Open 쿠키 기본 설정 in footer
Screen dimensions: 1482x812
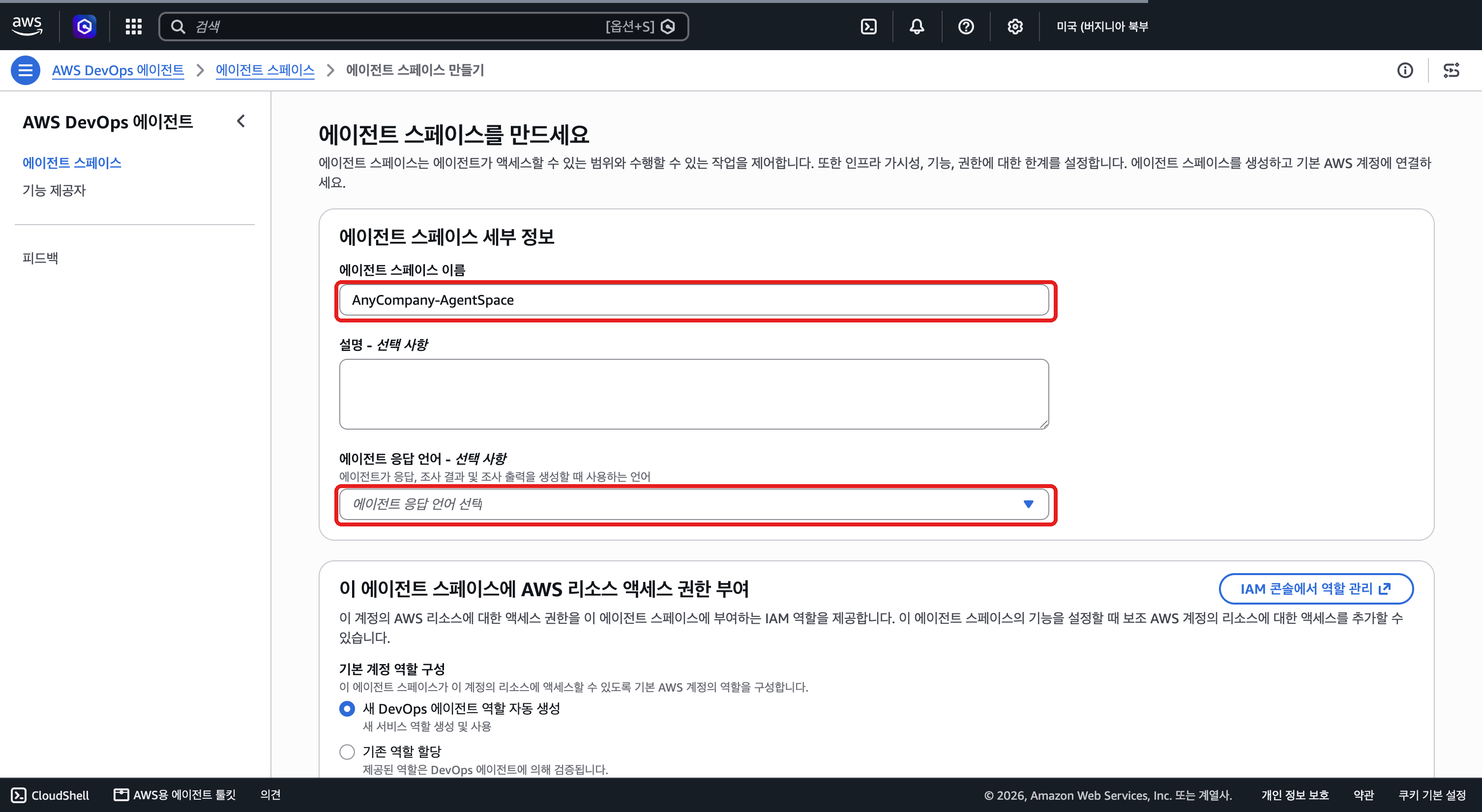coord(1432,795)
